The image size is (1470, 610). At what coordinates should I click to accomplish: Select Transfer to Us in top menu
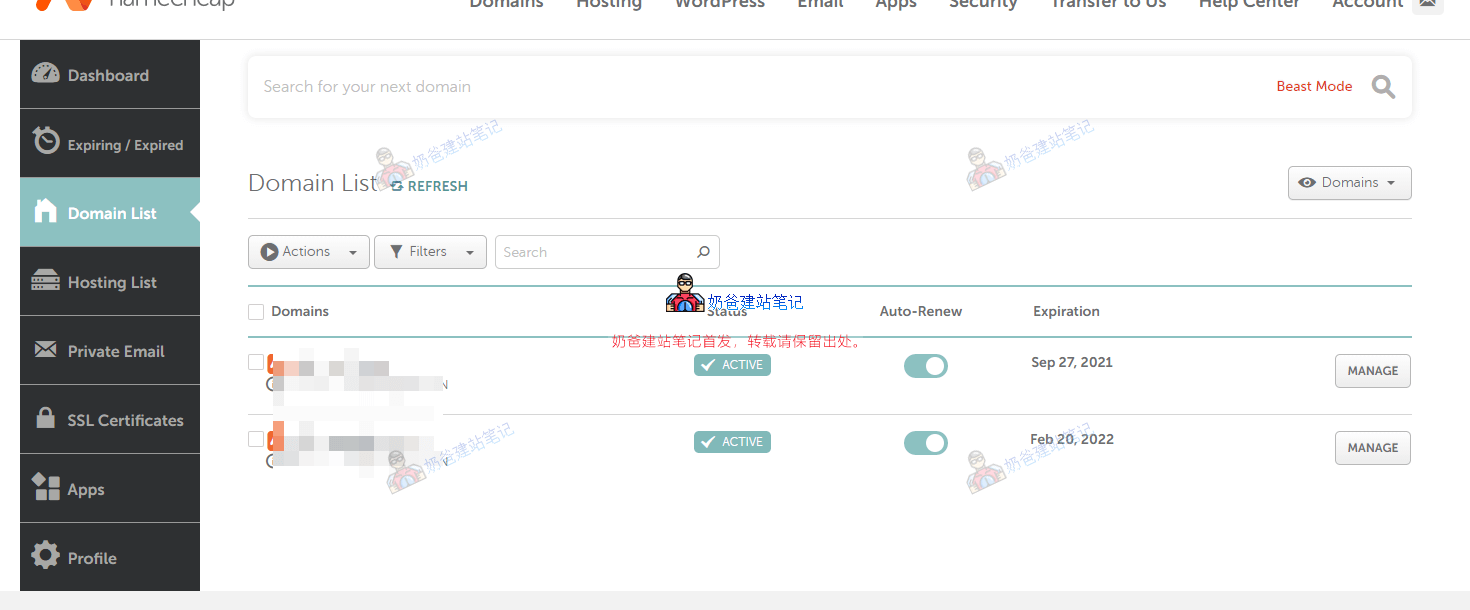click(1108, 5)
